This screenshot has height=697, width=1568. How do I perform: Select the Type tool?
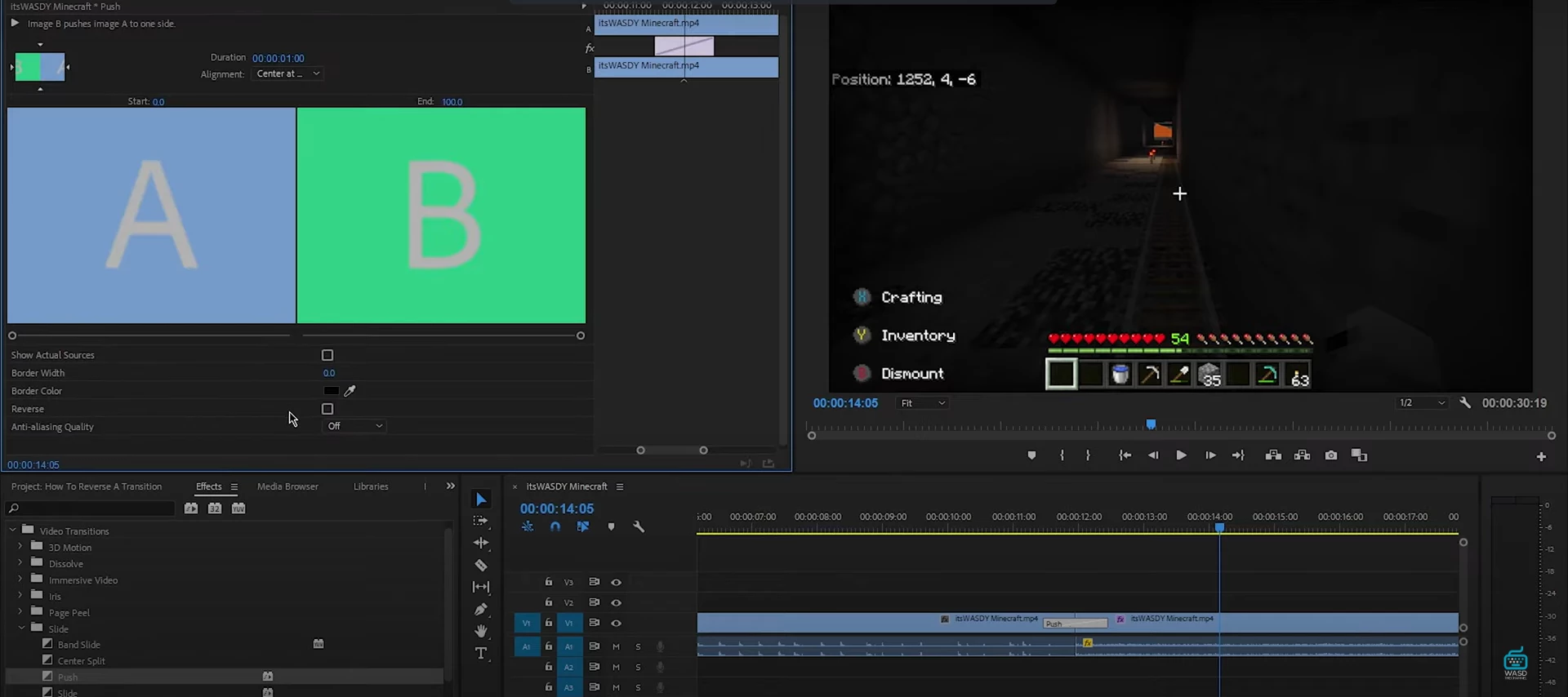pyautogui.click(x=481, y=653)
